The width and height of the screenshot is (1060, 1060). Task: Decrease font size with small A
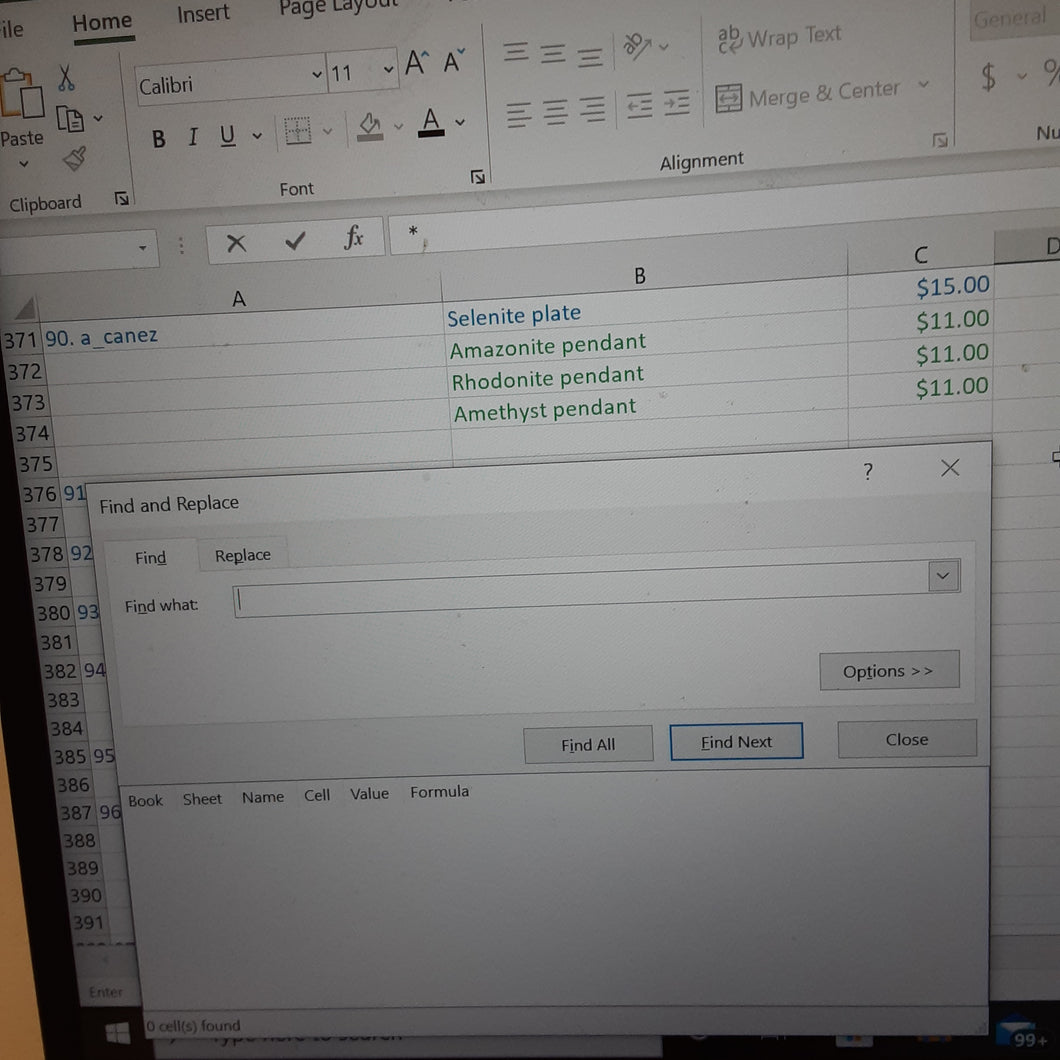tap(453, 61)
